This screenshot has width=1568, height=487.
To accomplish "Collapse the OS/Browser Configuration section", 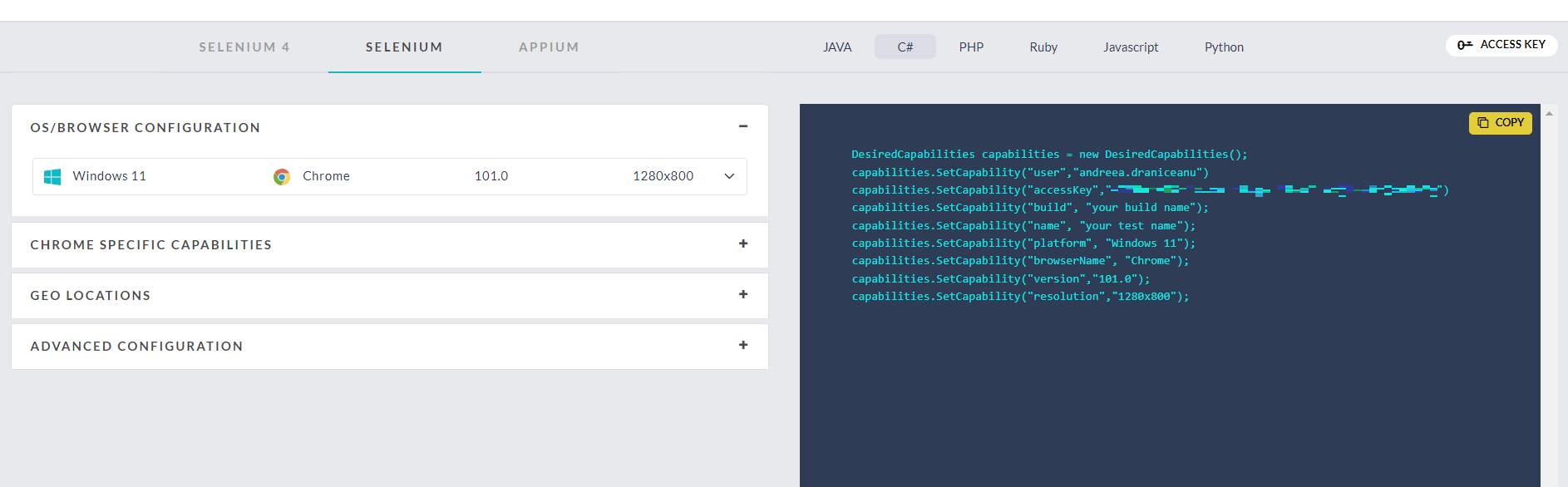I will click(x=742, y=126).
